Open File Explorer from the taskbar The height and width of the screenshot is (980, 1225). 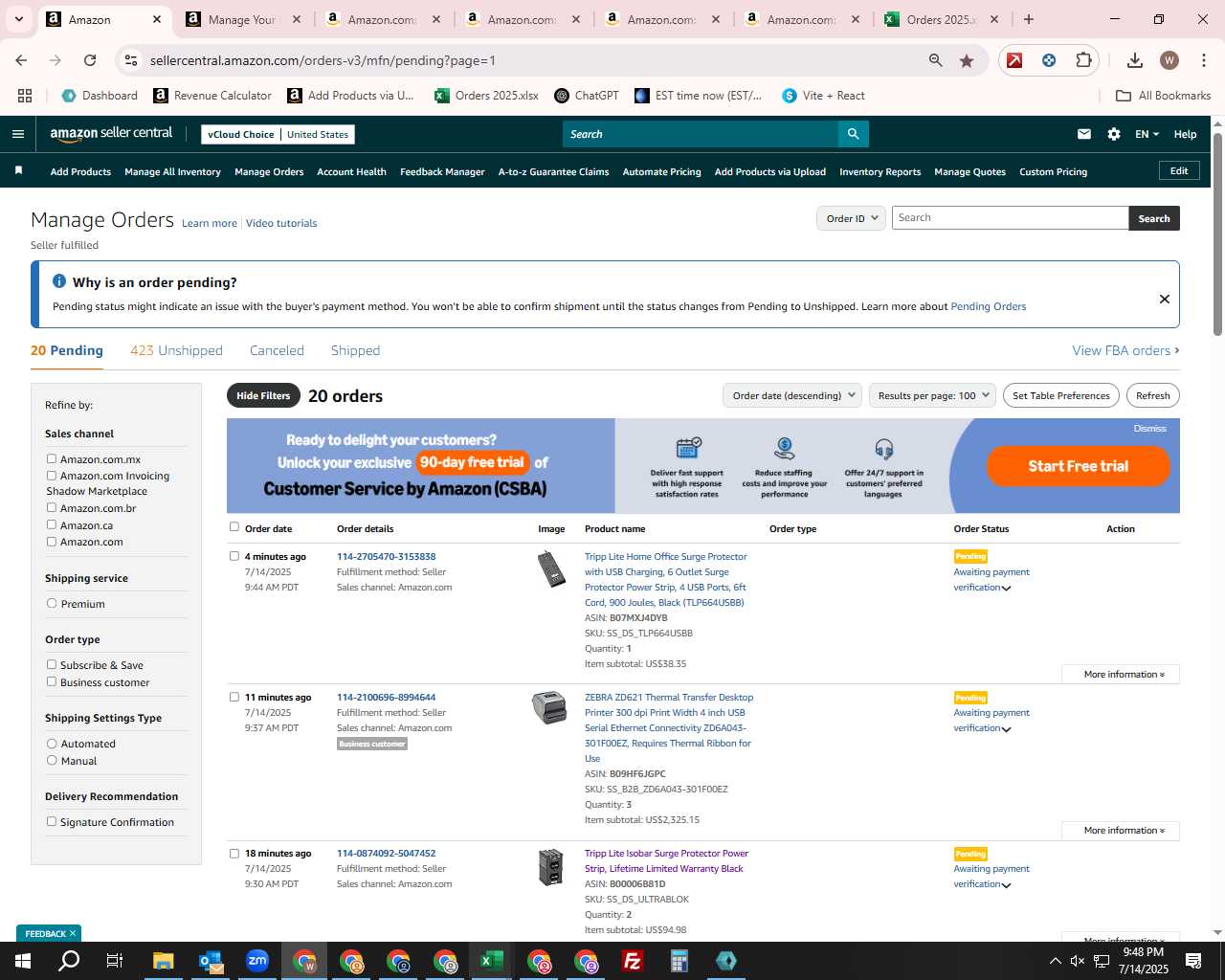click(x=164, y=961)
